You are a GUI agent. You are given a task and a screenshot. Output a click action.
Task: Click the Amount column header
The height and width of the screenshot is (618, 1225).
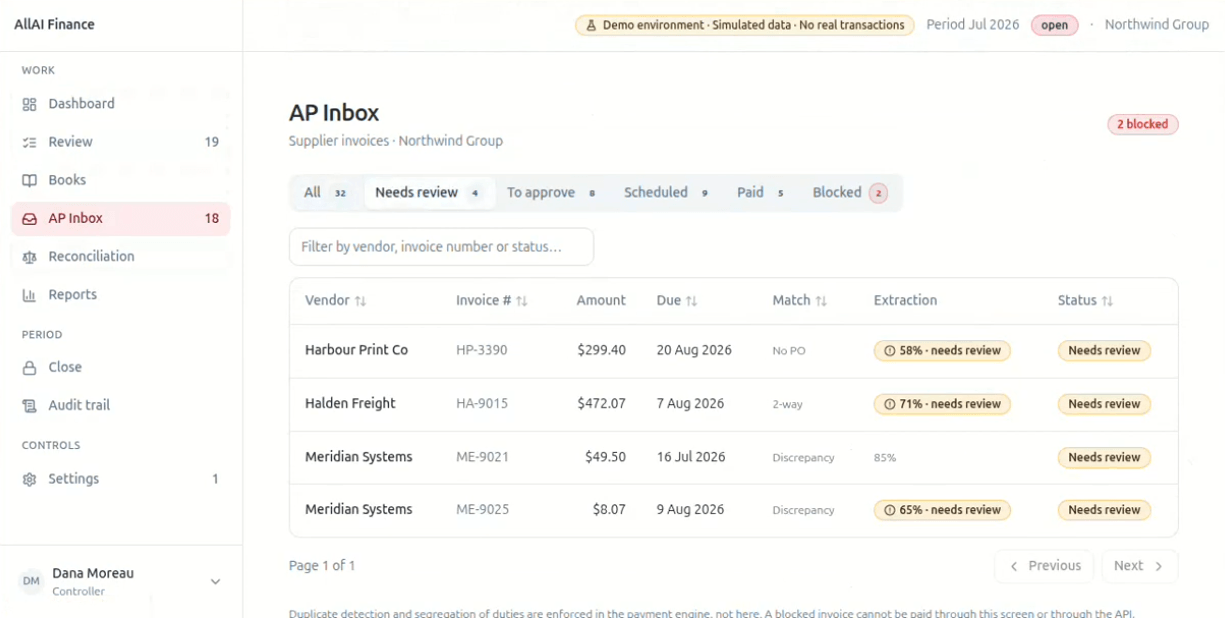[x=601, y=301]
